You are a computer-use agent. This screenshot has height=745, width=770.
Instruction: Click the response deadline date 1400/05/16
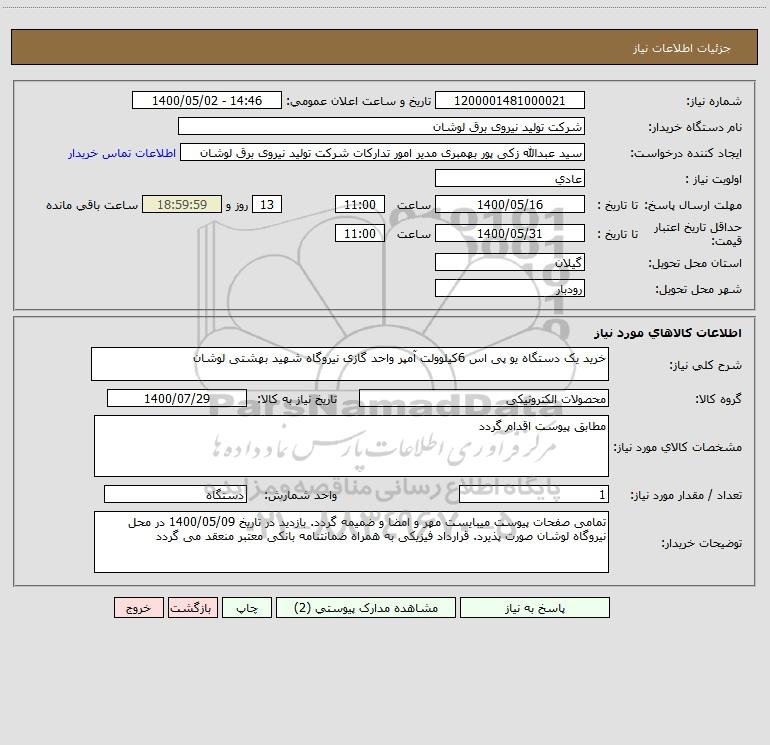tap(510, 204)
